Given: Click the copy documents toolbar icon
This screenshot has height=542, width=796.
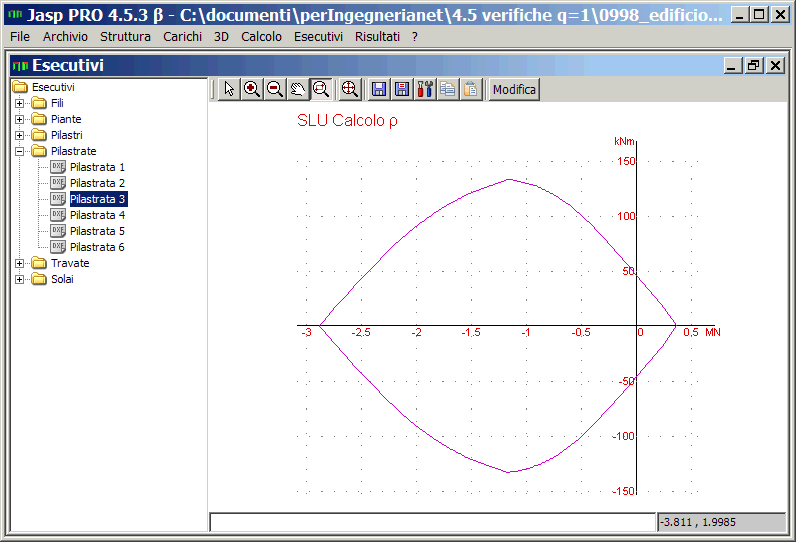Looking at the screenshot, I should [448, 89].
